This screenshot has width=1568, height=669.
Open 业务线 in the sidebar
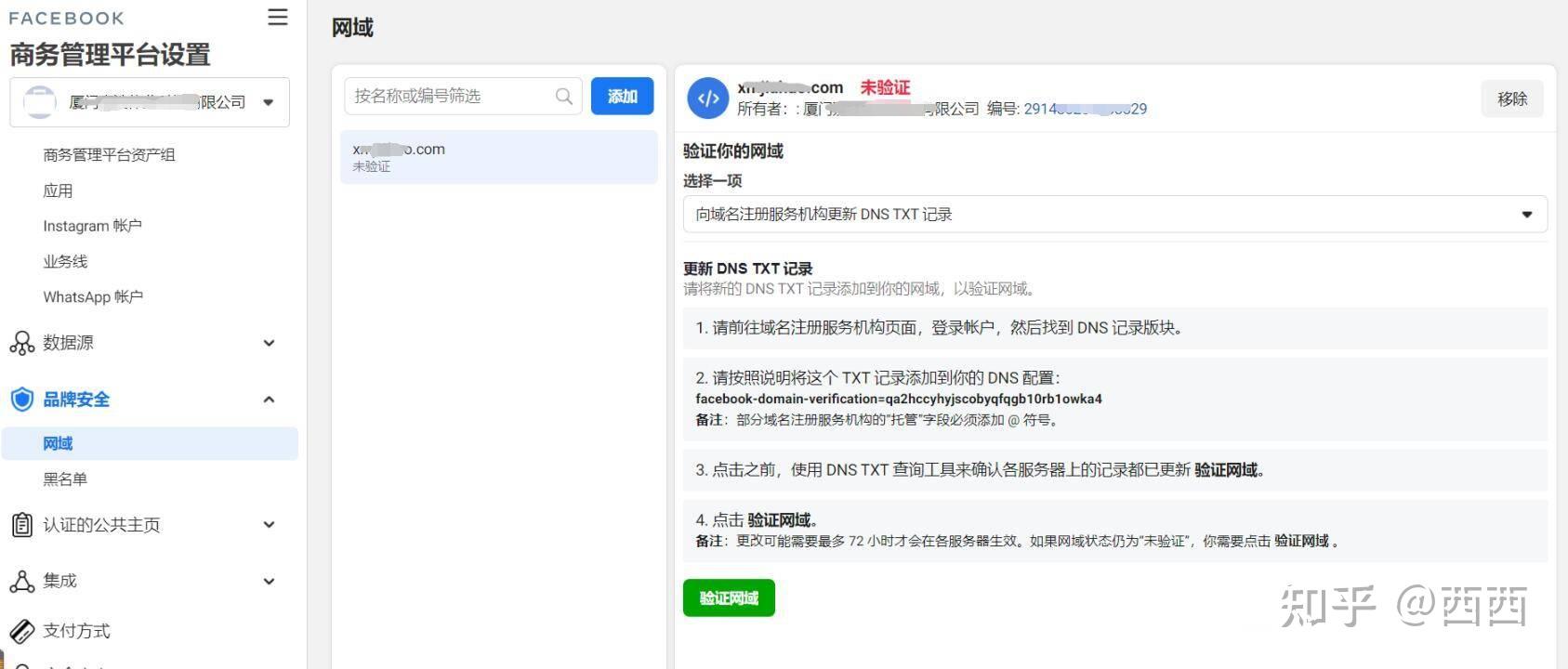(x=65, y=261)
